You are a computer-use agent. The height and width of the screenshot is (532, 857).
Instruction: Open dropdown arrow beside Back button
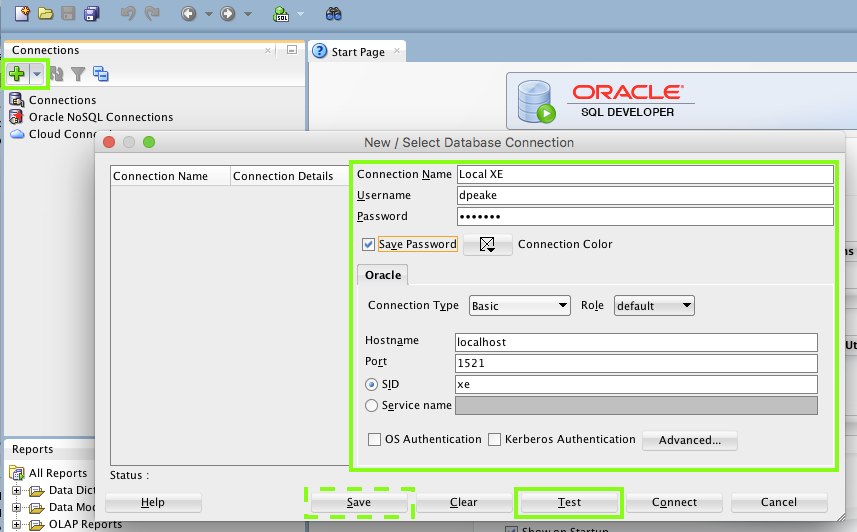(208, 14)
